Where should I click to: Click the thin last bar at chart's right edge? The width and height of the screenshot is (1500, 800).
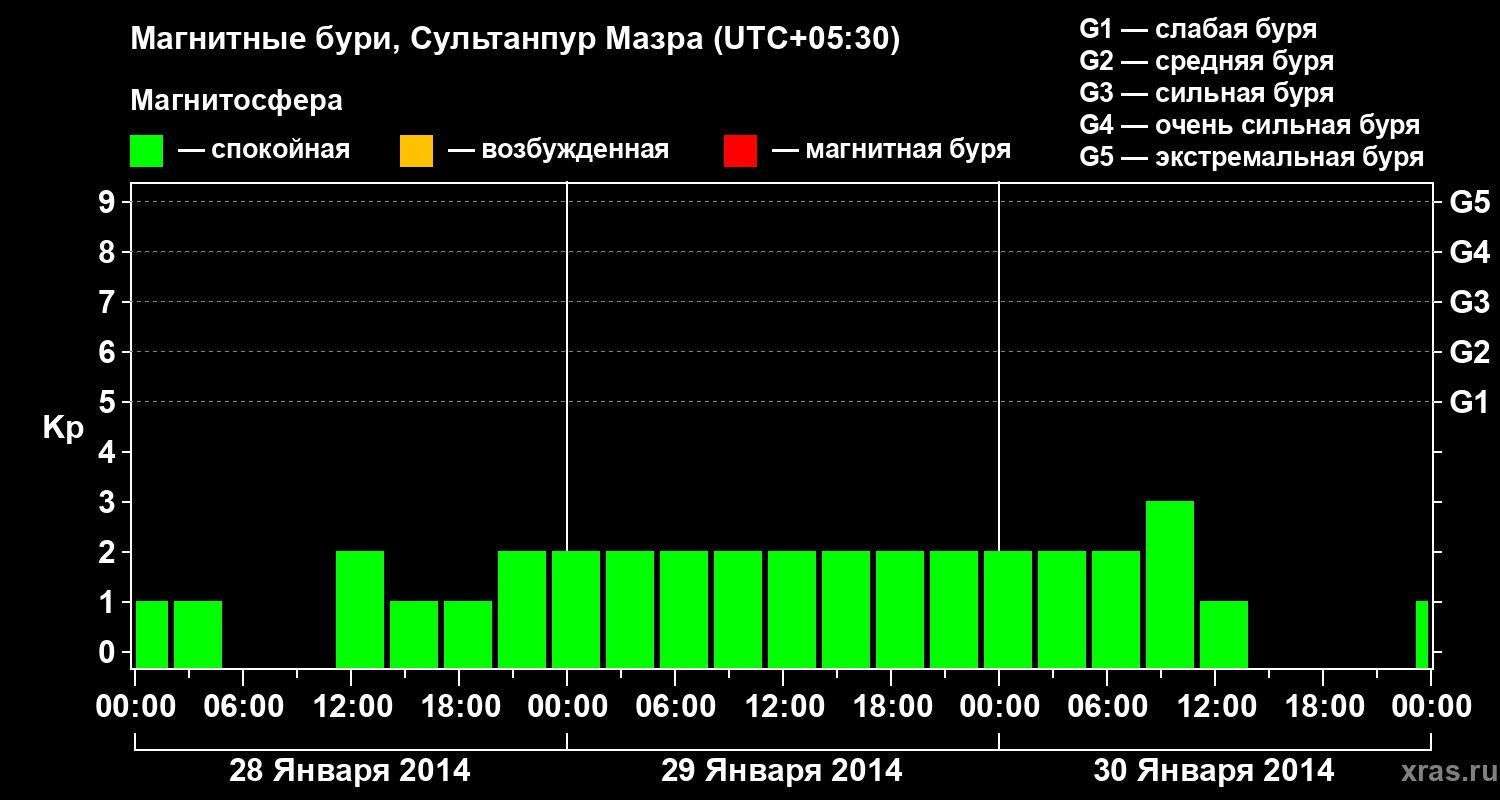click(x=1422, y=634)
